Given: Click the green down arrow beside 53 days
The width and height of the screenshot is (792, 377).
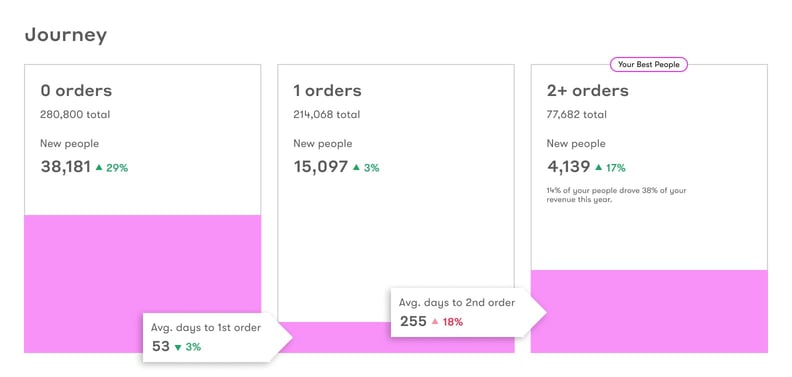Looking at the screenshot, I should (x=177, y=347).
